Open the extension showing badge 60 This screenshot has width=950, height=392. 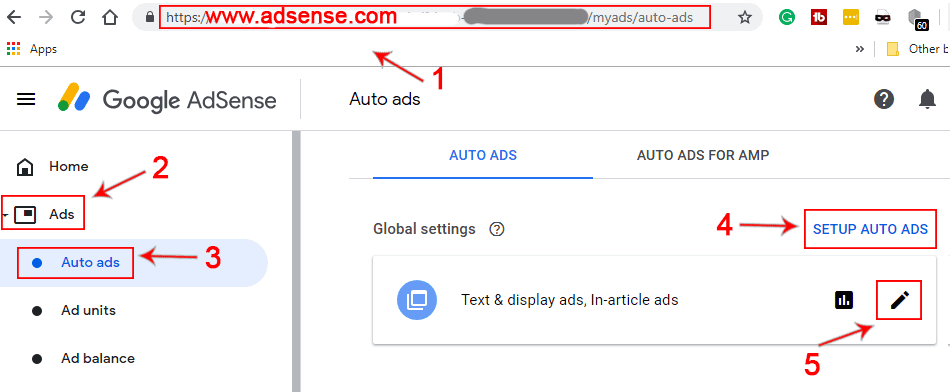tap(917, 19)
